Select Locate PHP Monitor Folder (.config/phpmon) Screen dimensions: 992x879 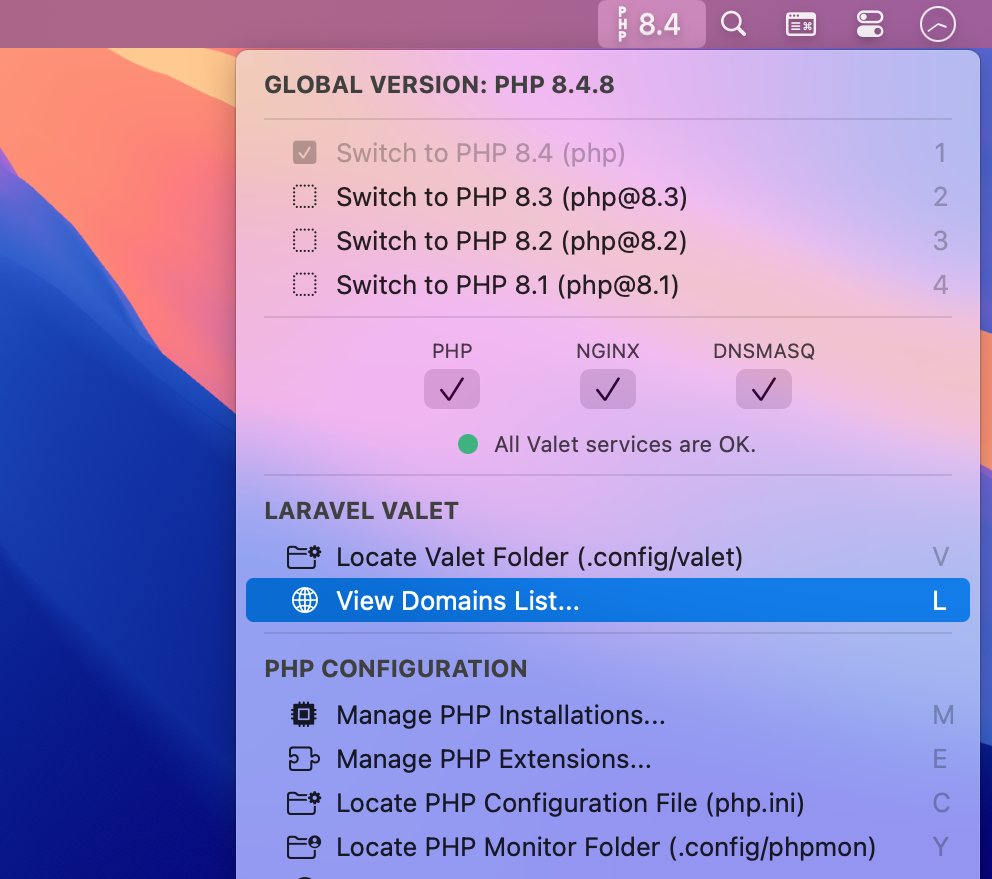tap(607, 847)
